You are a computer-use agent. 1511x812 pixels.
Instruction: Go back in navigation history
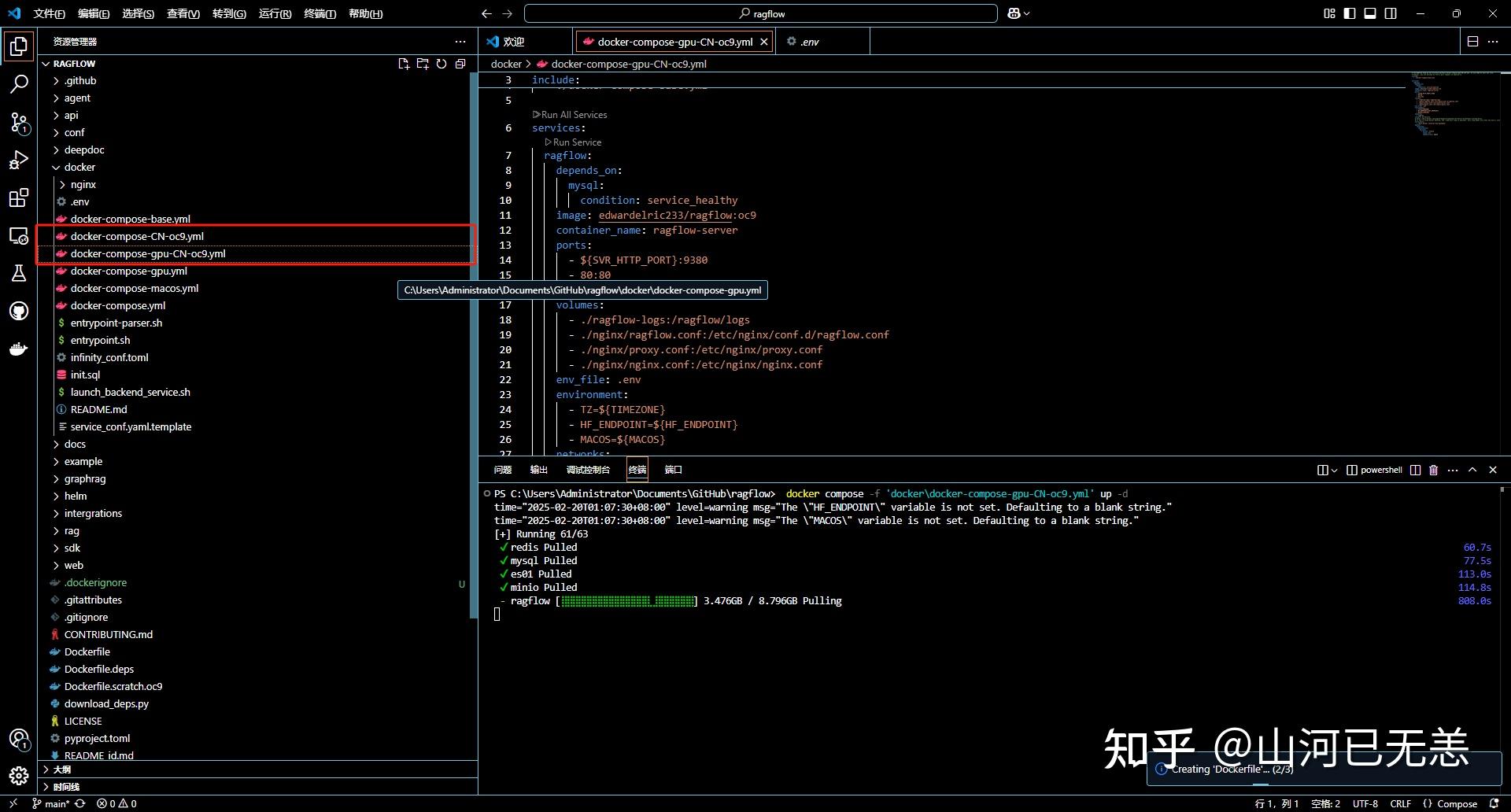(486, 13)
